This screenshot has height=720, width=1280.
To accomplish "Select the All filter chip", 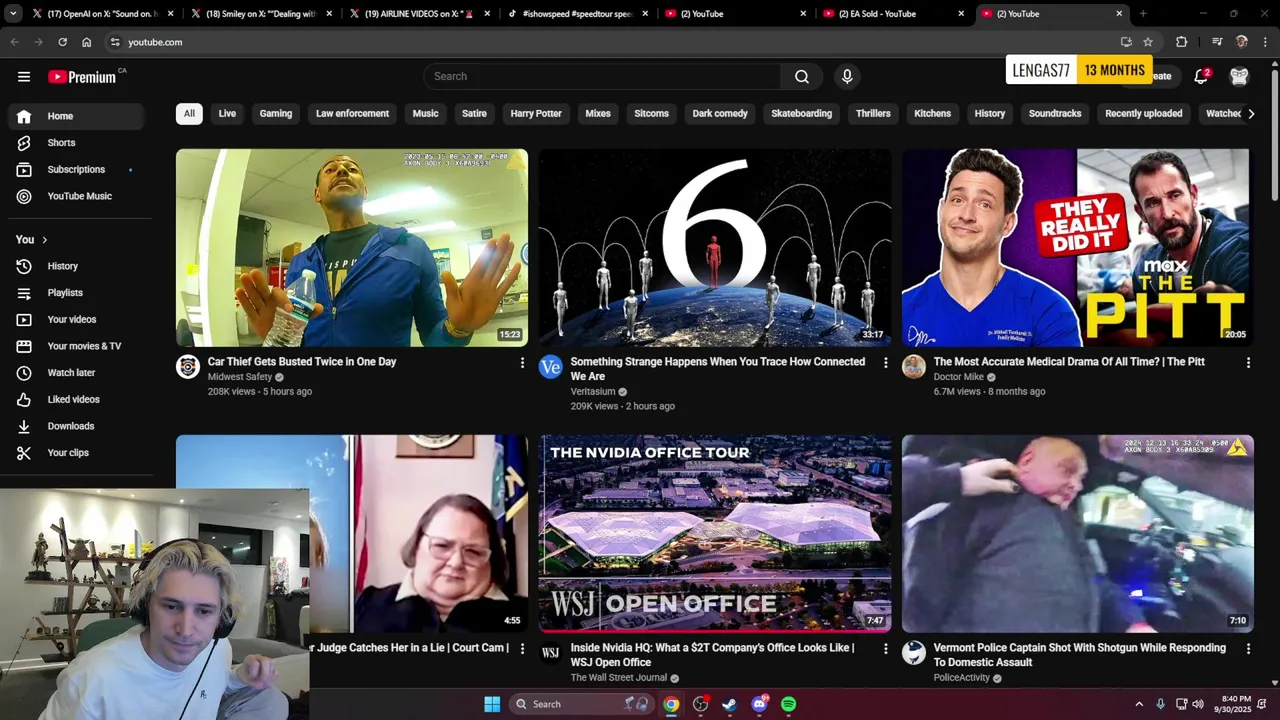I will point(189,114).
